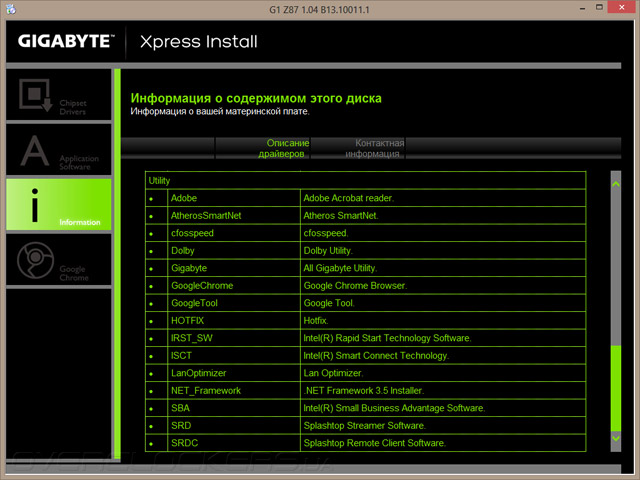Select the Information sidebar section
Viewport: 640px width, 480px height.
tap(59, 204)
